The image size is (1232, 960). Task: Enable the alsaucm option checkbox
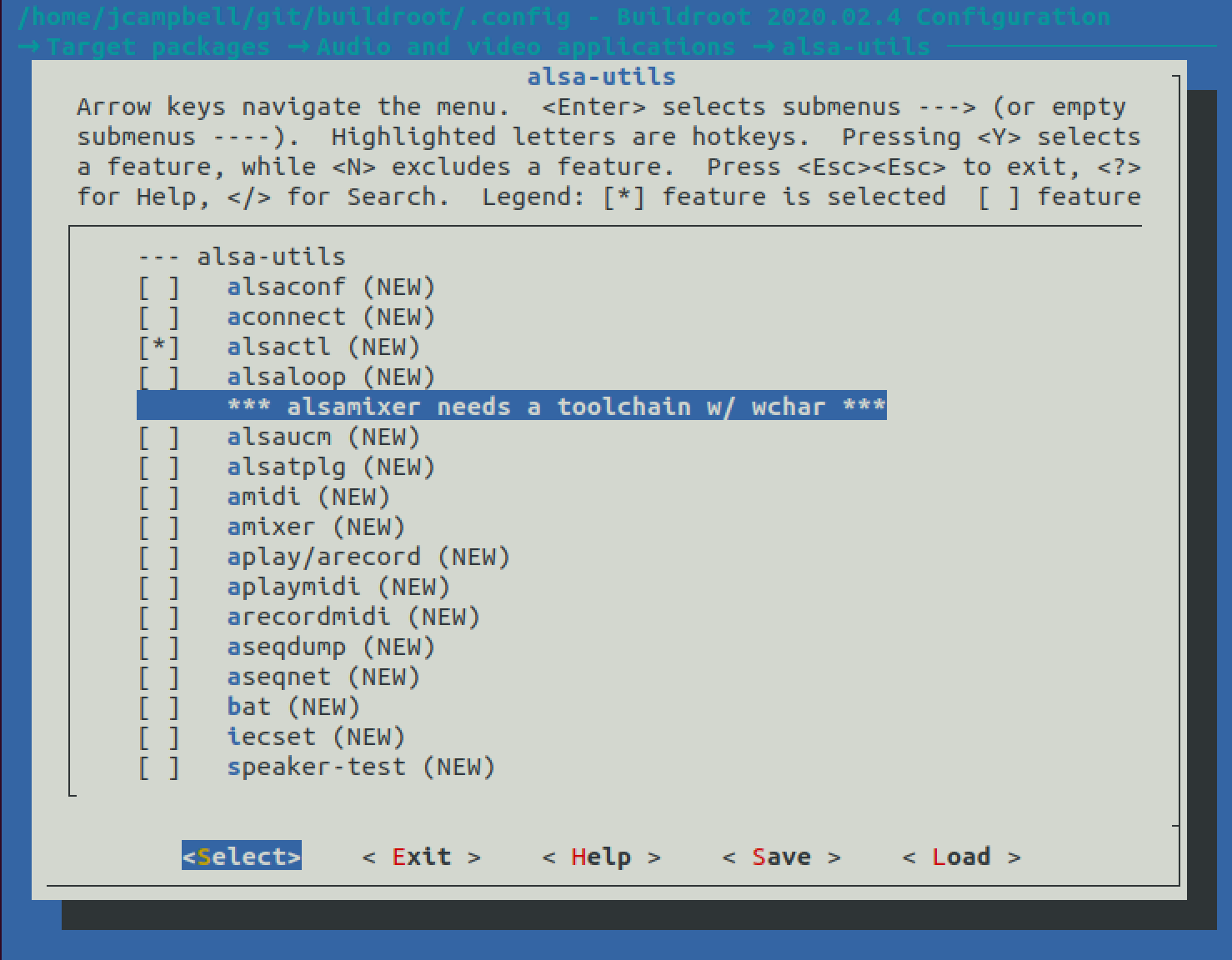158,437
